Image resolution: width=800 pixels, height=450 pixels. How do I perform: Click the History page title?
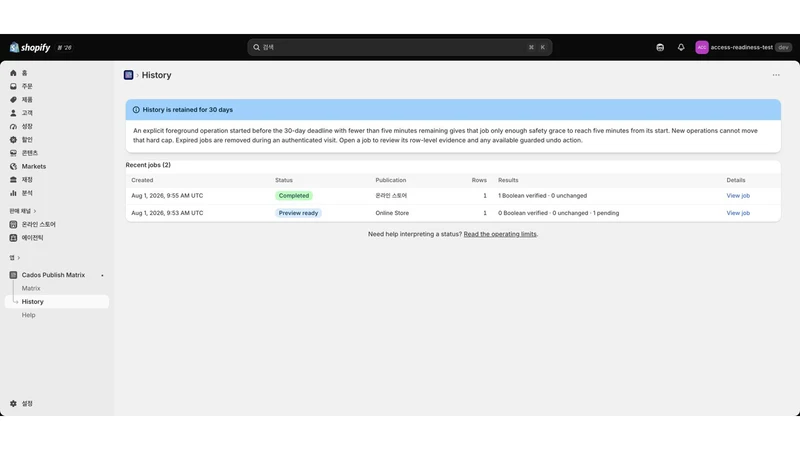(x=157, y=75)
